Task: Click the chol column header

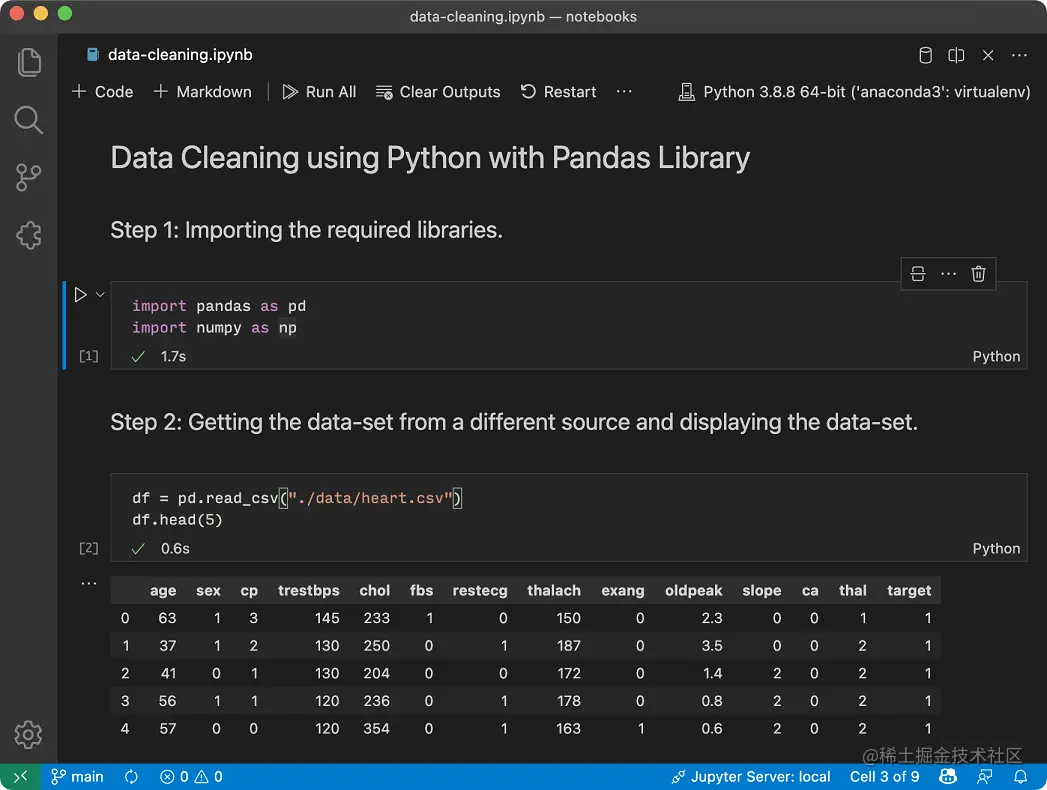Action: point(375,590)
